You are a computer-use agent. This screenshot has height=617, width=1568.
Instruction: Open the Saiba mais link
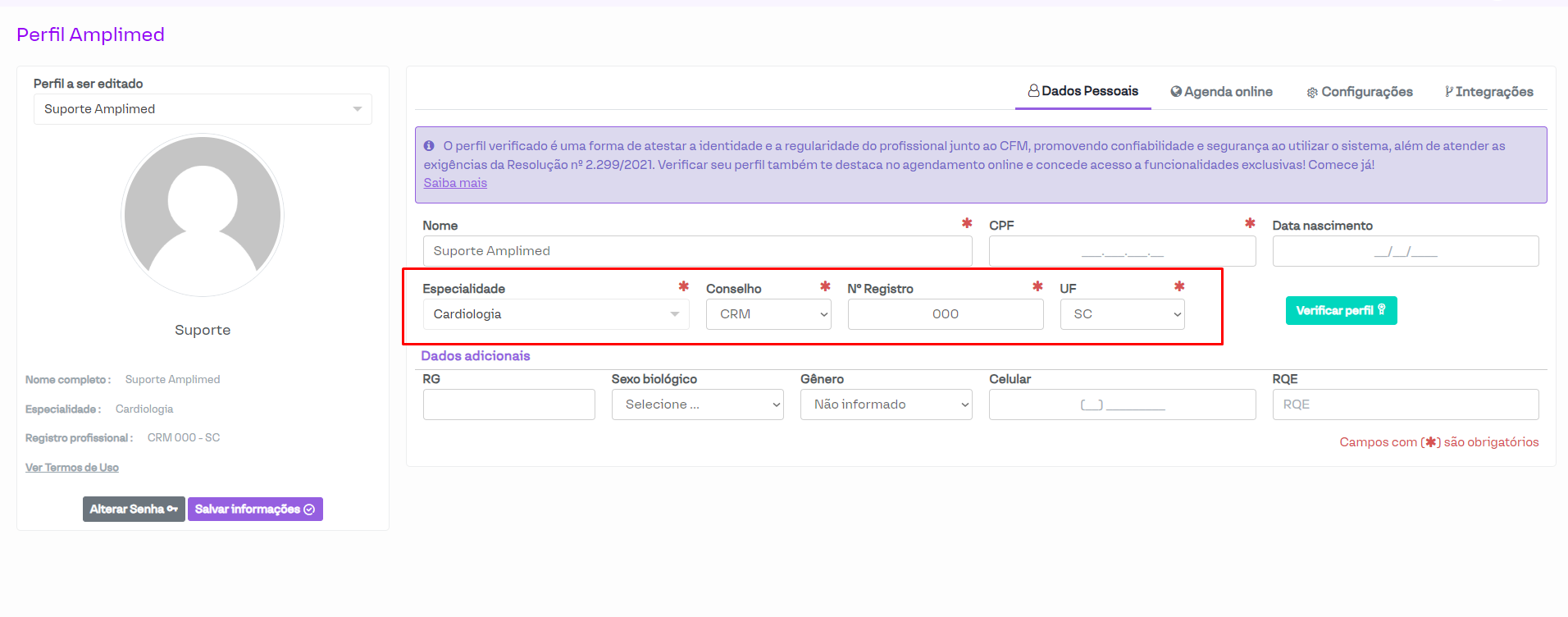(x=455, y=183)
